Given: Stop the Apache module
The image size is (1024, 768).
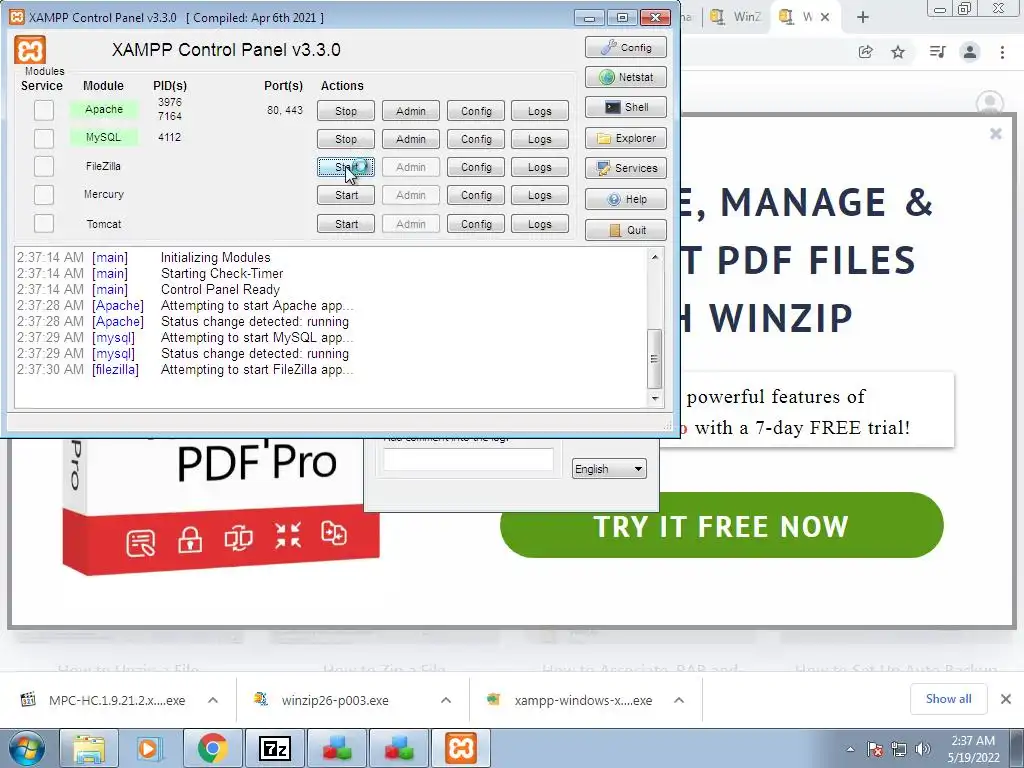Looking at the screenshot, I should pos(345,111).
